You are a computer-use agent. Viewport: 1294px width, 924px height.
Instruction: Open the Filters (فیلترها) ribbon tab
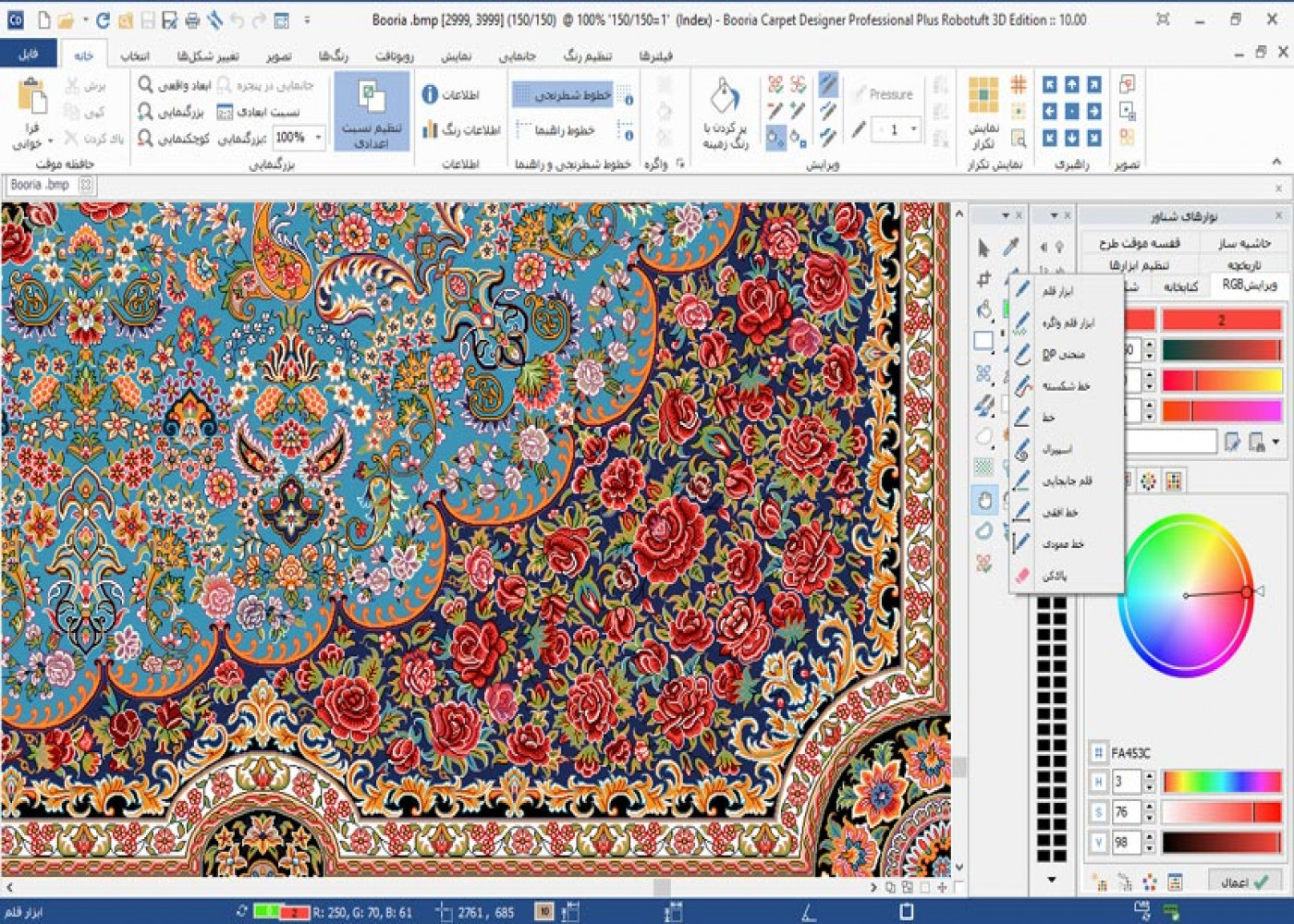(x=655, y=55)
